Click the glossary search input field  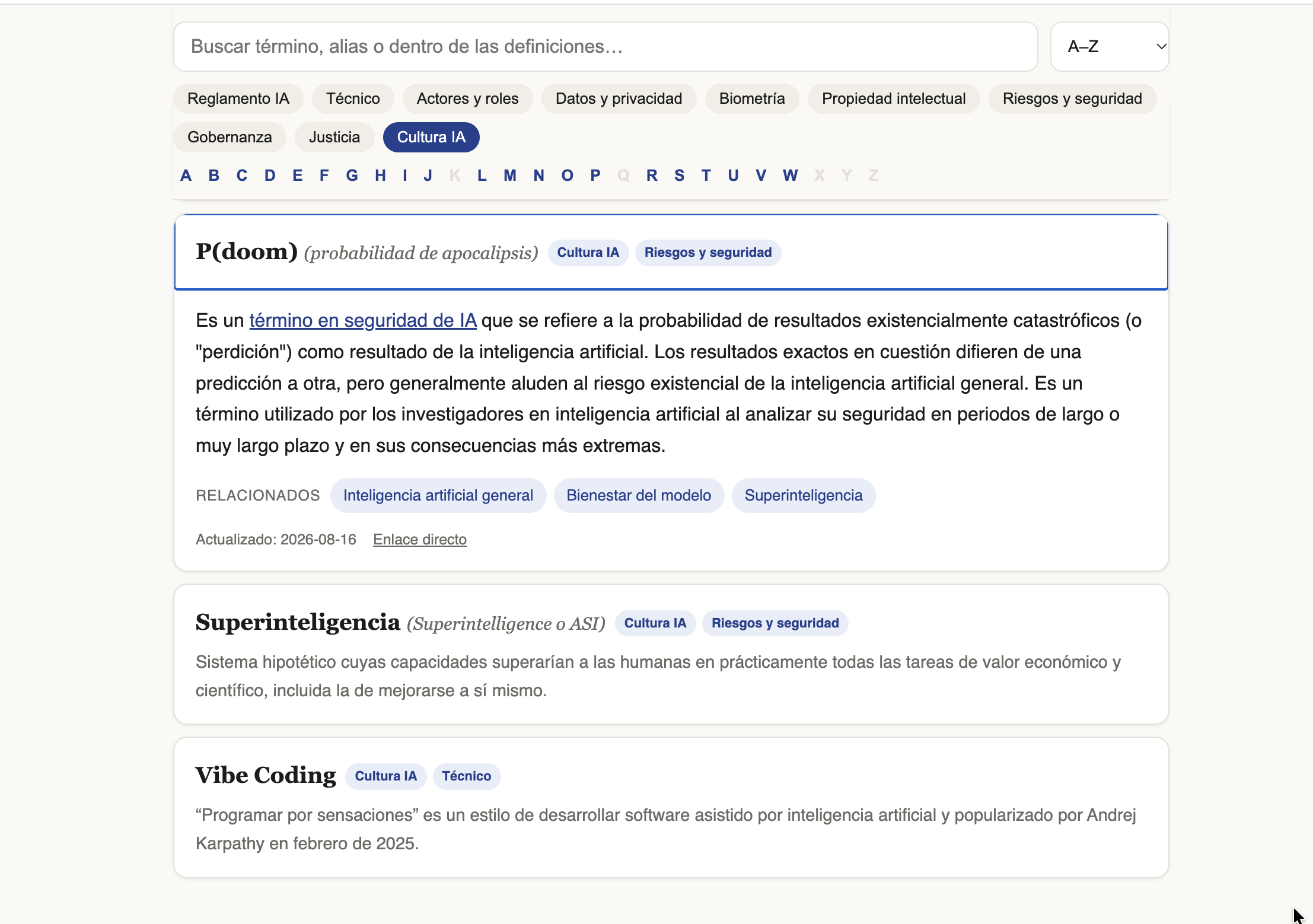coord(605,46)
